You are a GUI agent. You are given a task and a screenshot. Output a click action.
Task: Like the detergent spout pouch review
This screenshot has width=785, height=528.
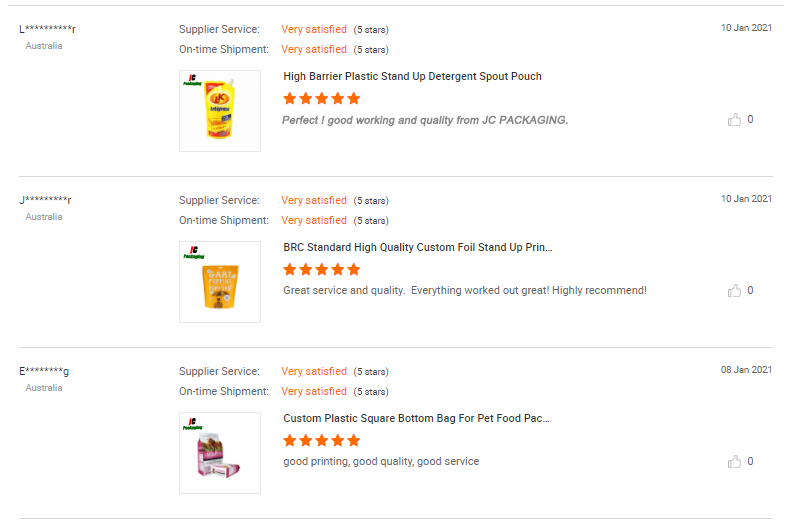[x=735, y=120]
